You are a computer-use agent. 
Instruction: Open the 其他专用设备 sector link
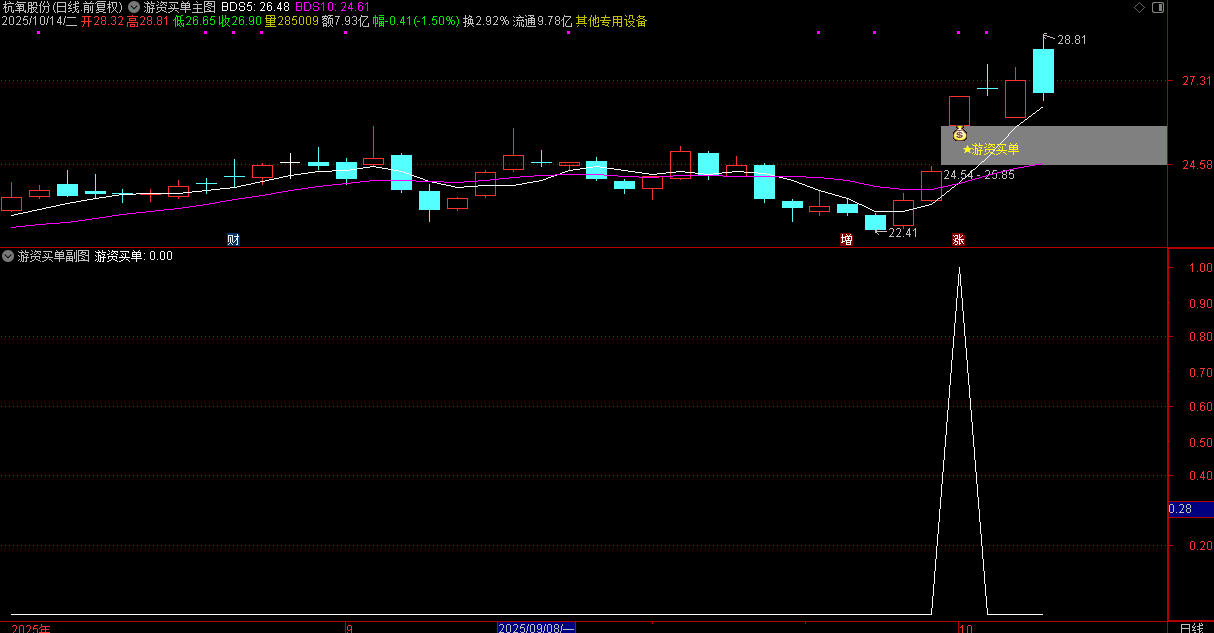coord(611,21)
